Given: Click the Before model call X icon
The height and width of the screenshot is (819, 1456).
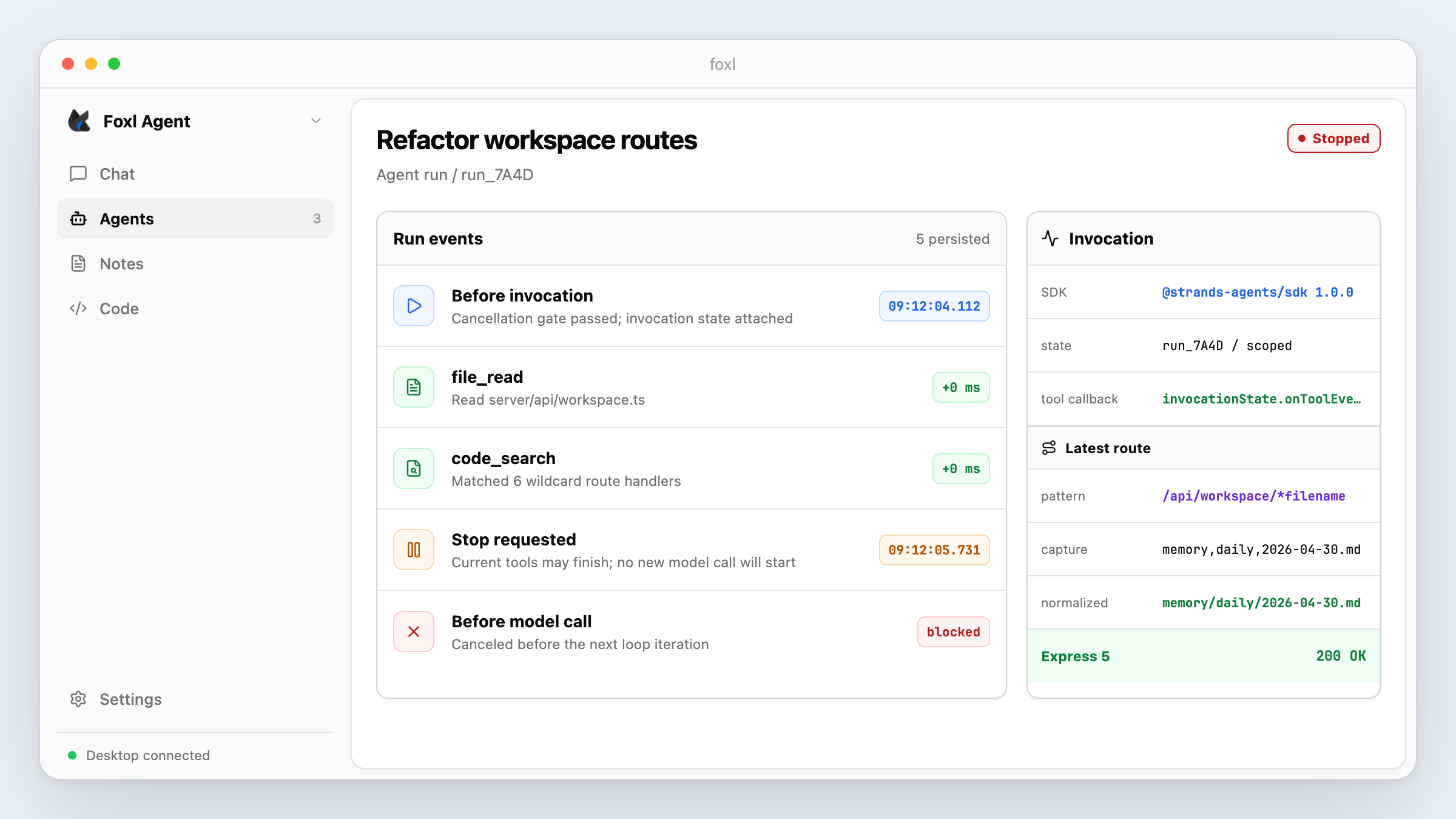Looking at the screenshot, I should click(x=414, y=632).
